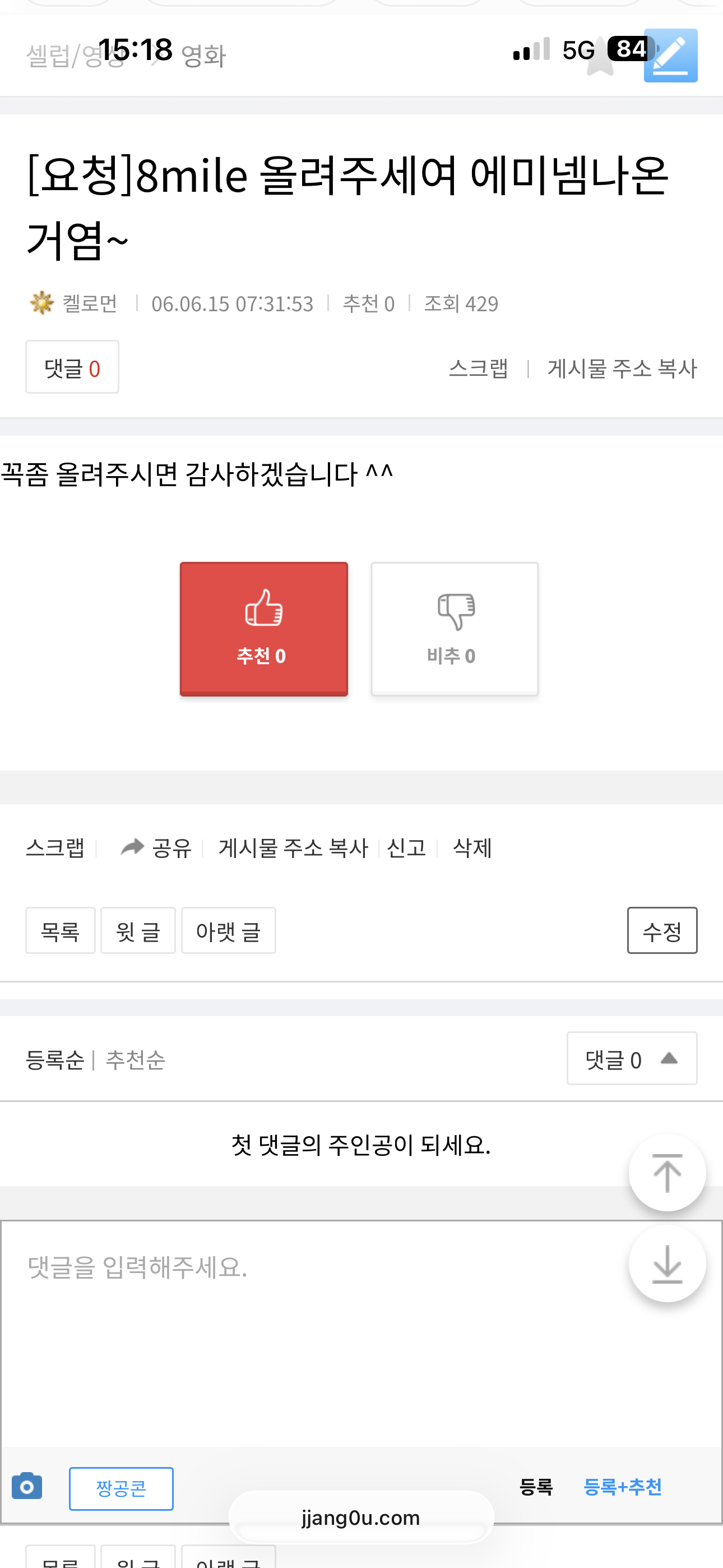
Task: Sort comments by 추천순
Action: 135,1060
